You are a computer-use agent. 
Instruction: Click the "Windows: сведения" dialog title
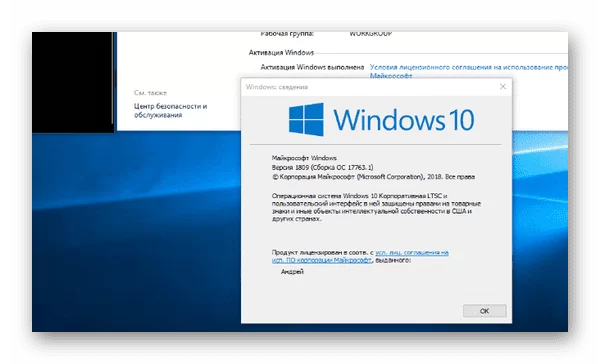277,87
